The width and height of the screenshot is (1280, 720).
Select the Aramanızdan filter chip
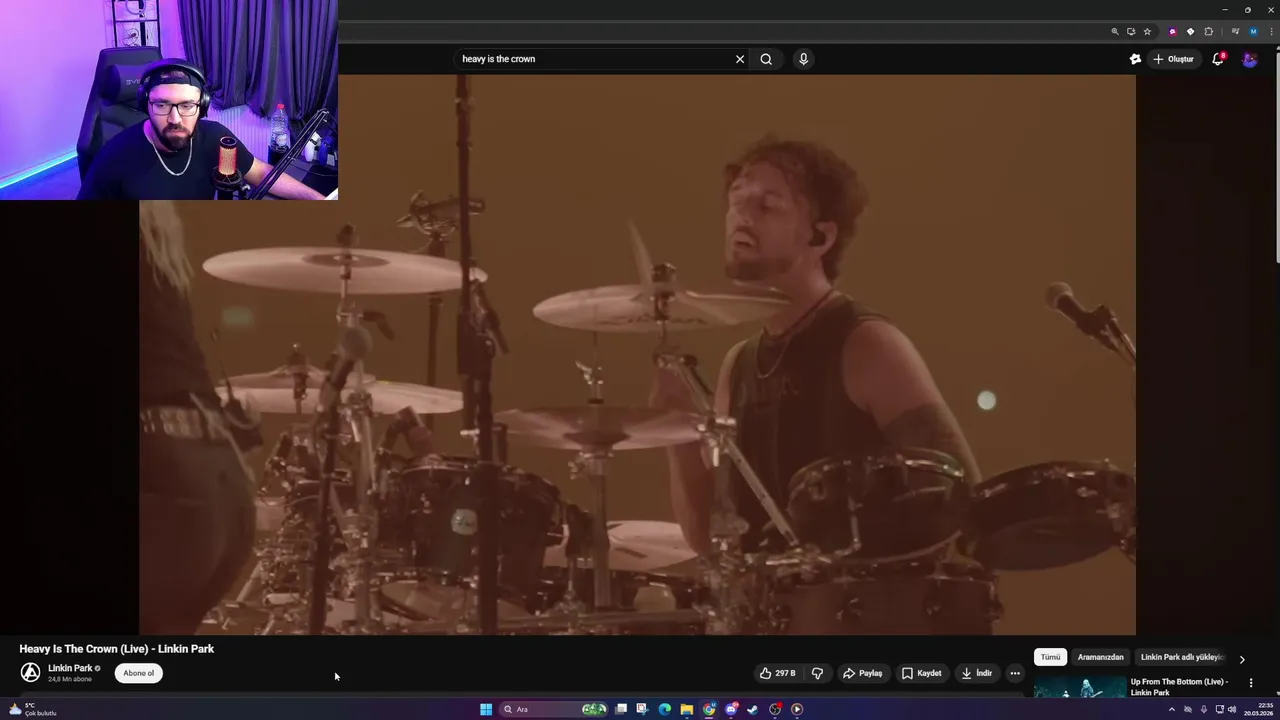[x=1101, y=657]
